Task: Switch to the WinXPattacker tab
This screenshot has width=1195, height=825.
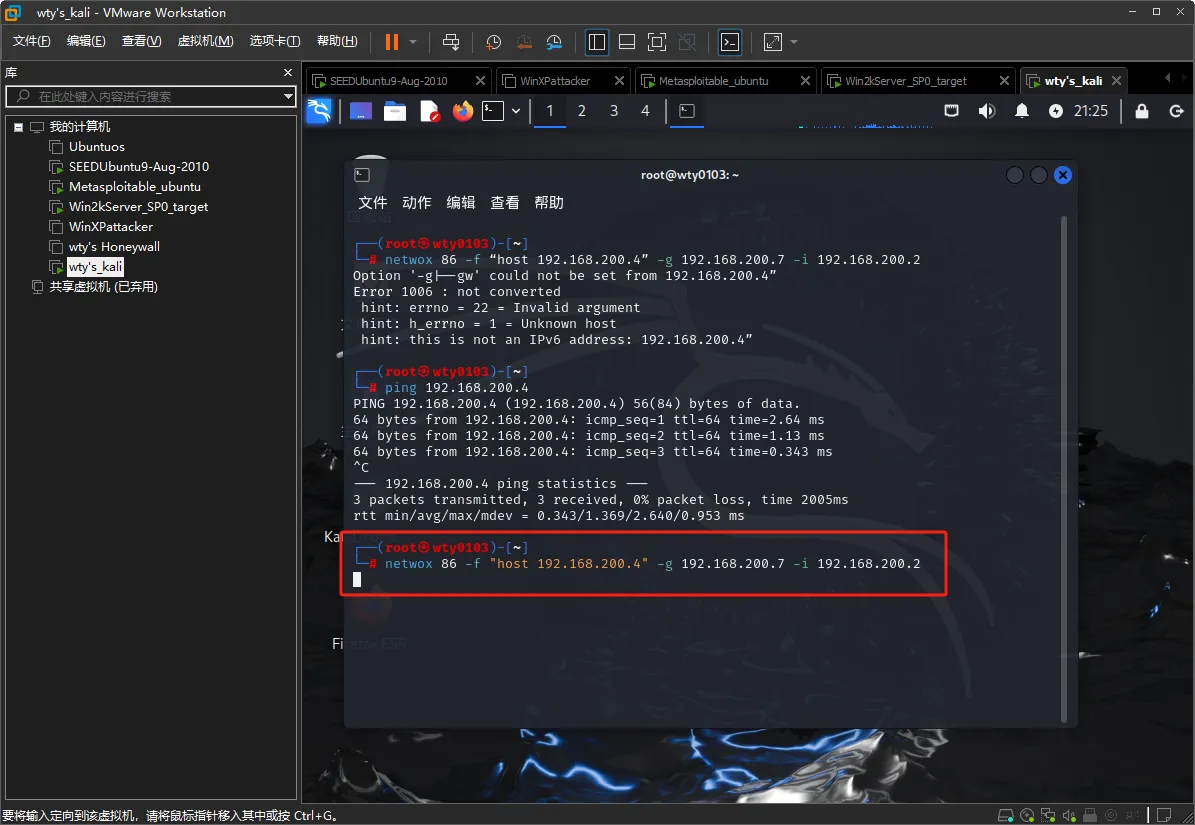Action: pos(555,81)
